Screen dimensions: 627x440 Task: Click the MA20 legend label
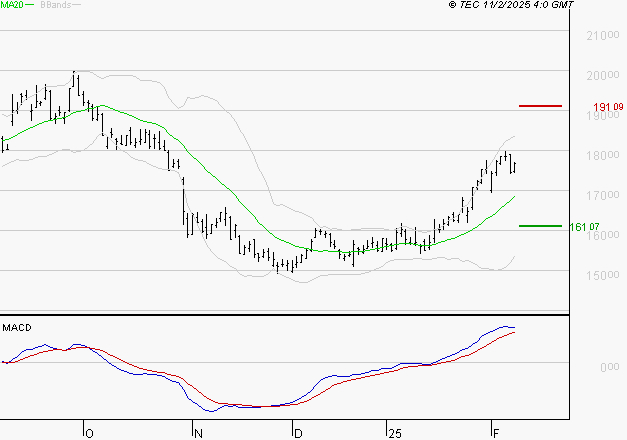[x=12, y=5]
